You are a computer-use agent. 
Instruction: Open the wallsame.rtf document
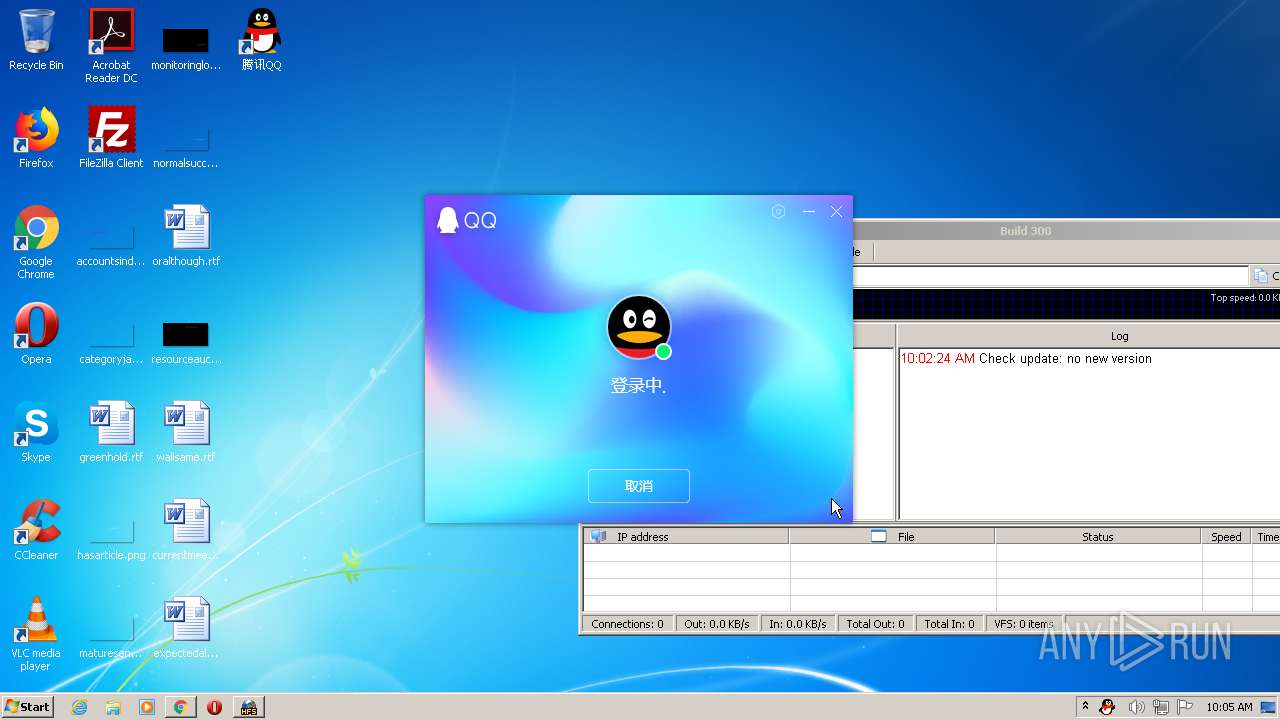[x=186, y=432]
